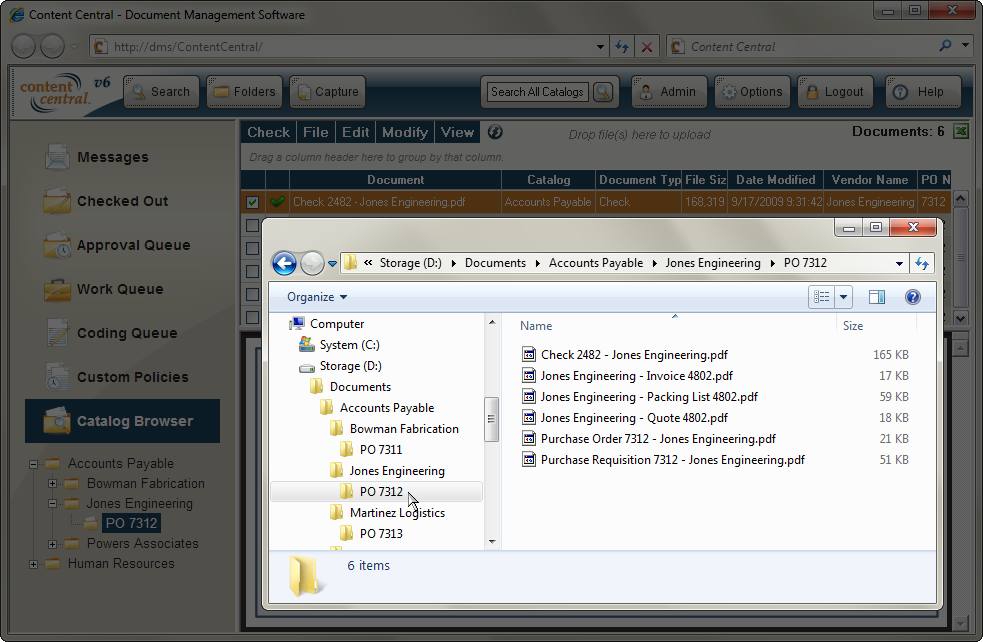Open the Work Queue briefcase icon
This screenshot has width=983, height=642.
[56, 289]
